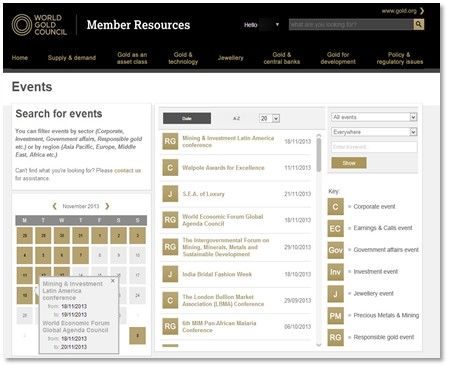
Task: Open the Hello user dropdown arrow
Action: coord(277,25)
